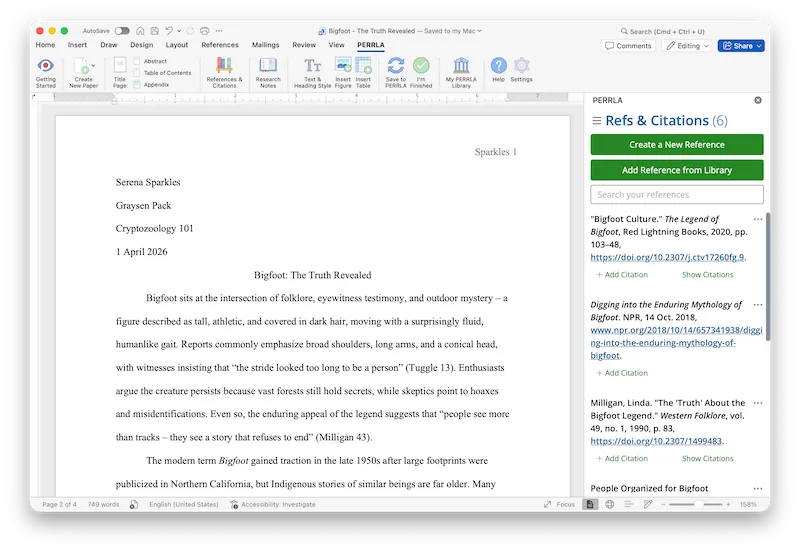Open PERRLA Settings gear icon
Screen dimensions: 800x551
click(521, 65)
